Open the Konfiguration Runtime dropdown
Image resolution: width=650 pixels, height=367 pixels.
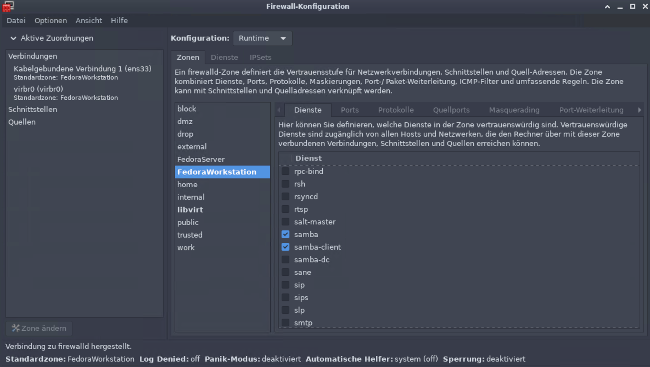[x=262, y=38]
